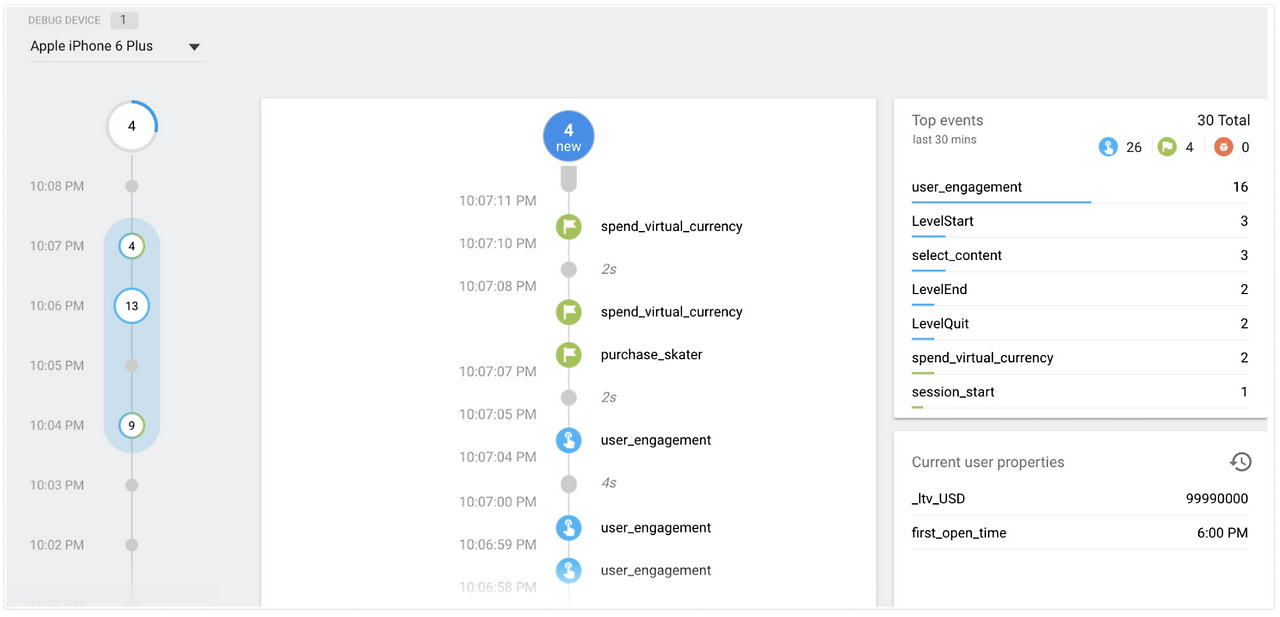Click the user properties history clock icon
The height and width of the screenshot is (617, 1280).
point(1240,461)
